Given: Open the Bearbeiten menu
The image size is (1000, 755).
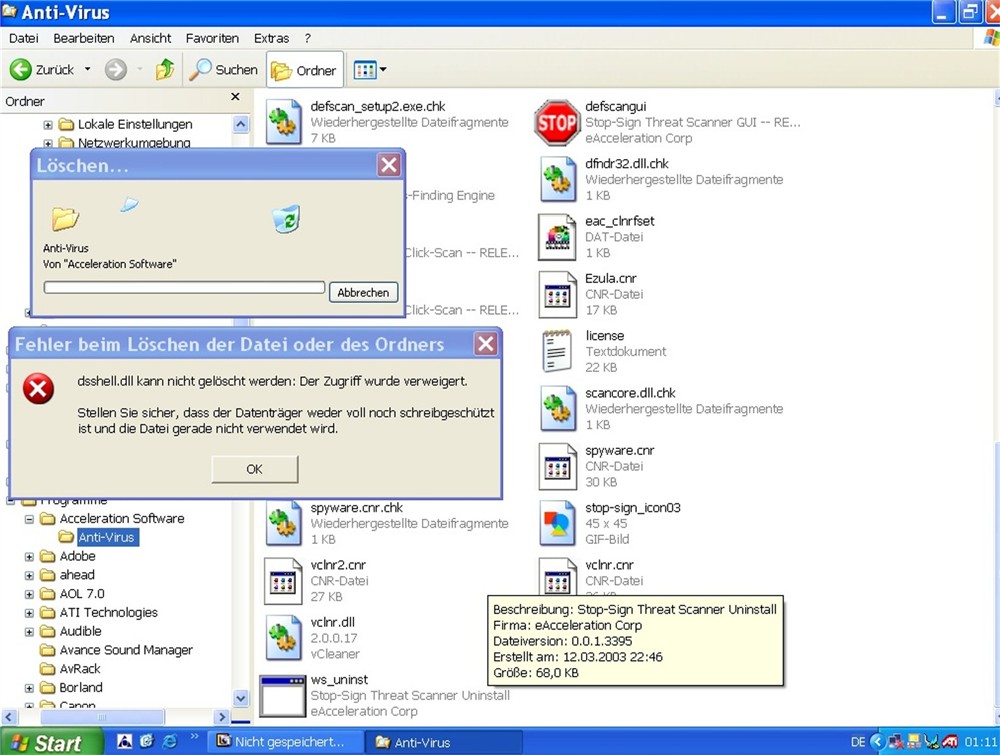Looking at the screenshot, I should [84, 38].
